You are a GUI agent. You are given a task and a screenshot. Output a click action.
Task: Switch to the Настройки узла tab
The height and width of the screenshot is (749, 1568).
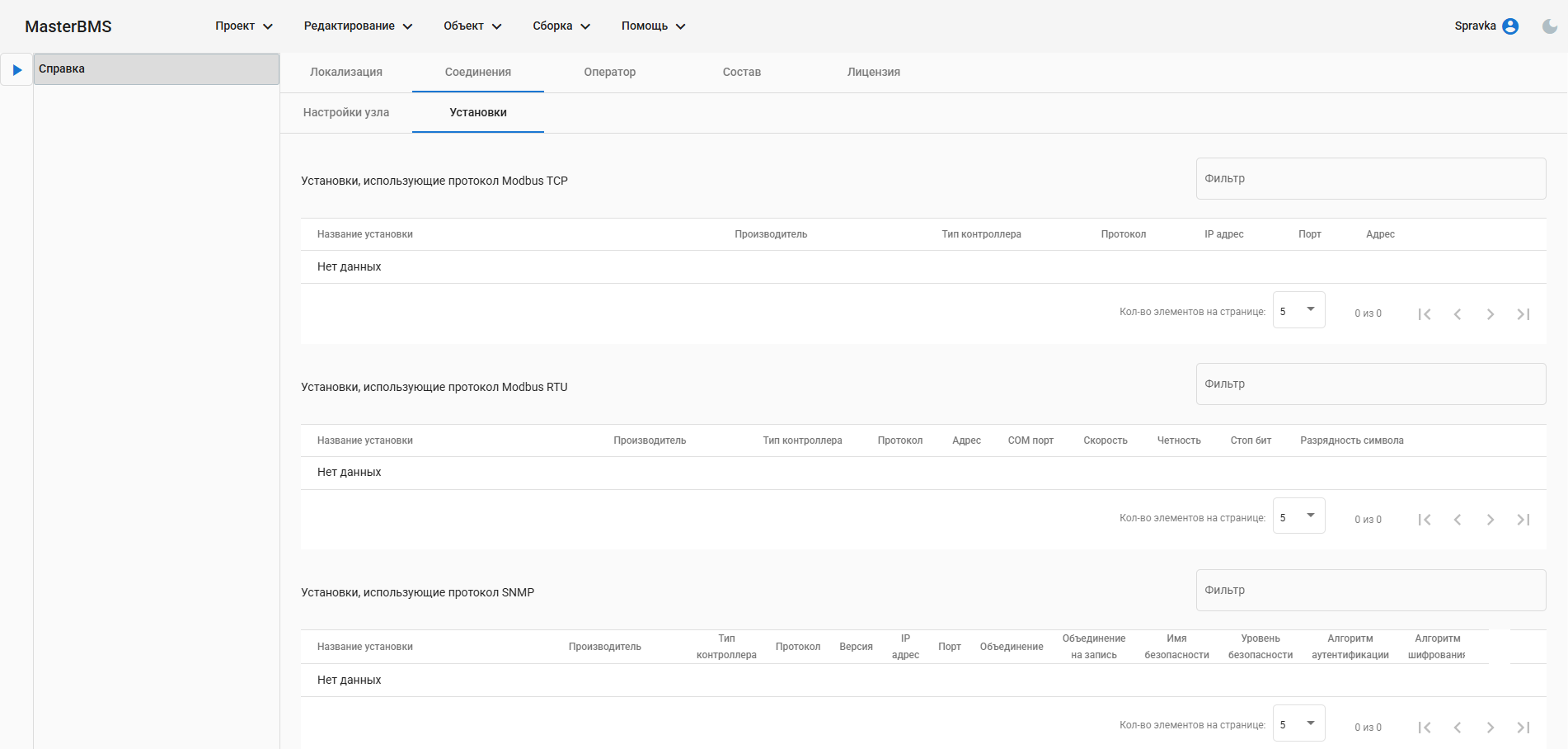click(345, 113)
